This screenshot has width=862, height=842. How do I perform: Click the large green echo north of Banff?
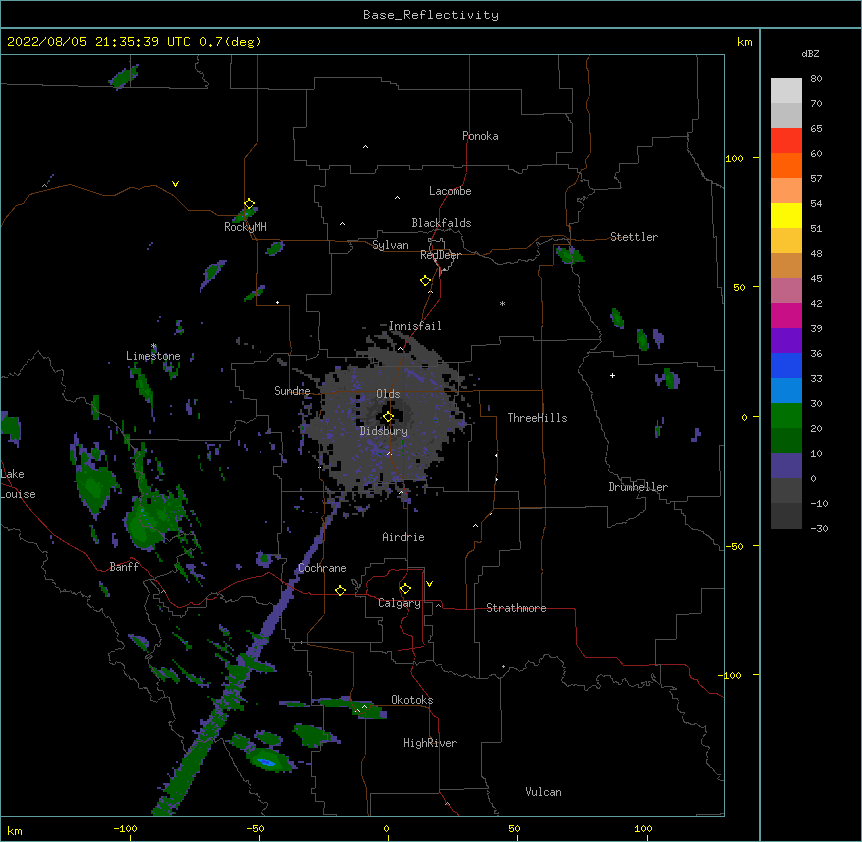154,519
